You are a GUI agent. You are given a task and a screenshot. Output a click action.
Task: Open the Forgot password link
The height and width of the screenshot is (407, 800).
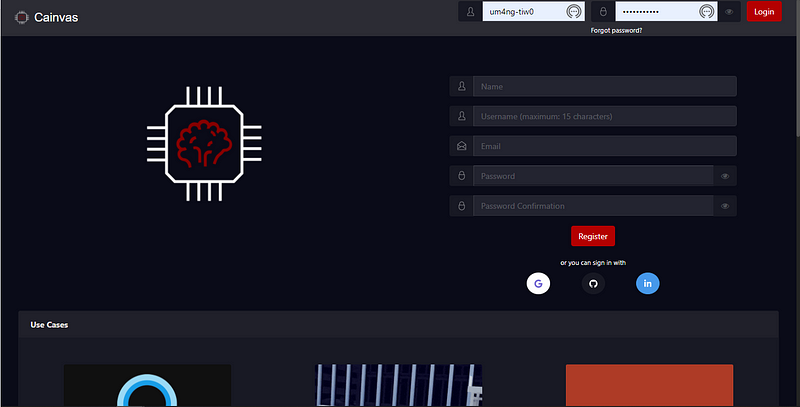(616, 31)
